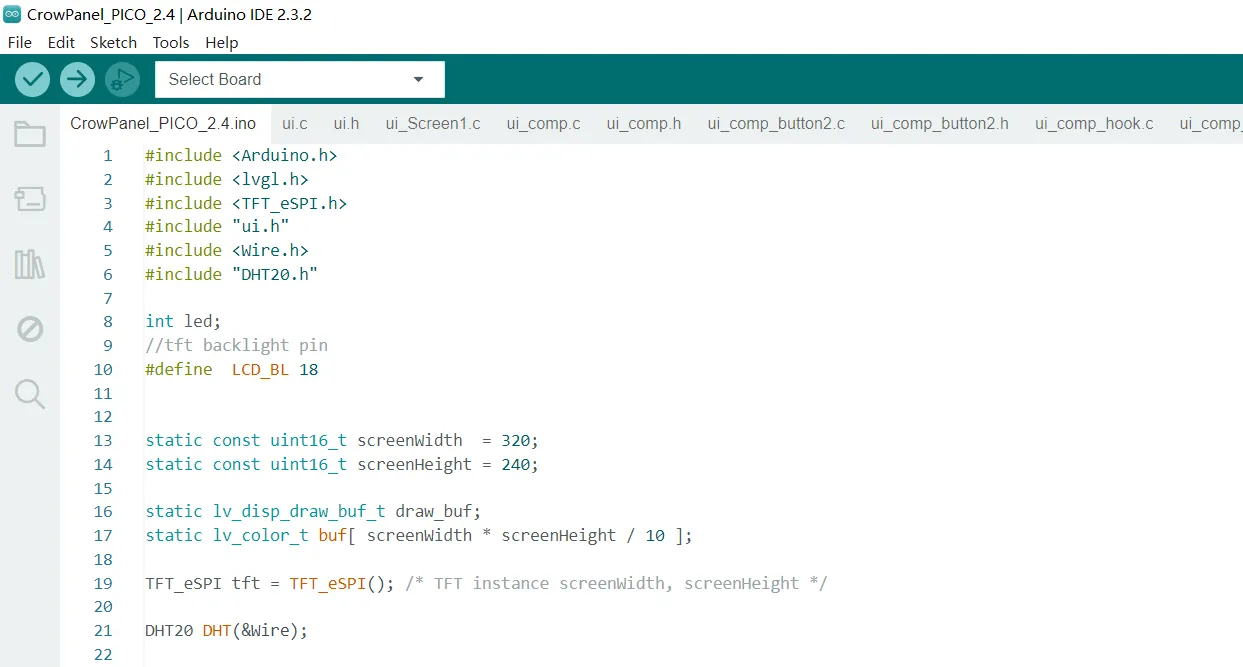Click the Arduino IDE logo in the title bar
This screenshot has width=1243, height=667.
(x=12, y=14)
